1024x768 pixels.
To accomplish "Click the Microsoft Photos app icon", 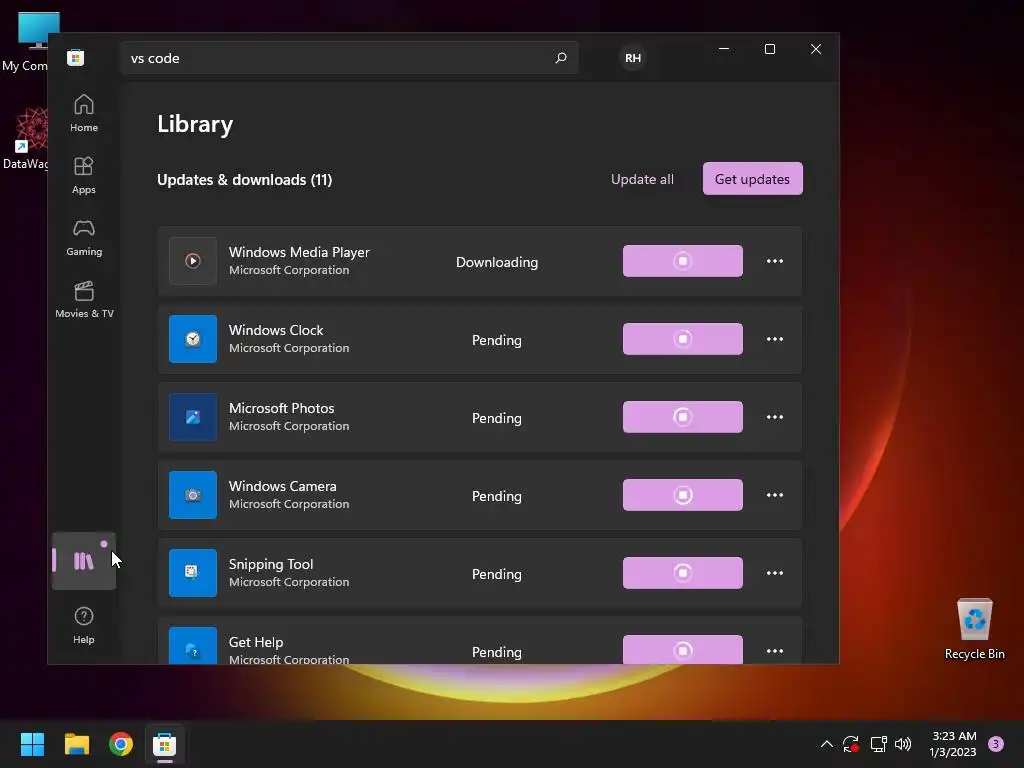I will tap(193, 417).
